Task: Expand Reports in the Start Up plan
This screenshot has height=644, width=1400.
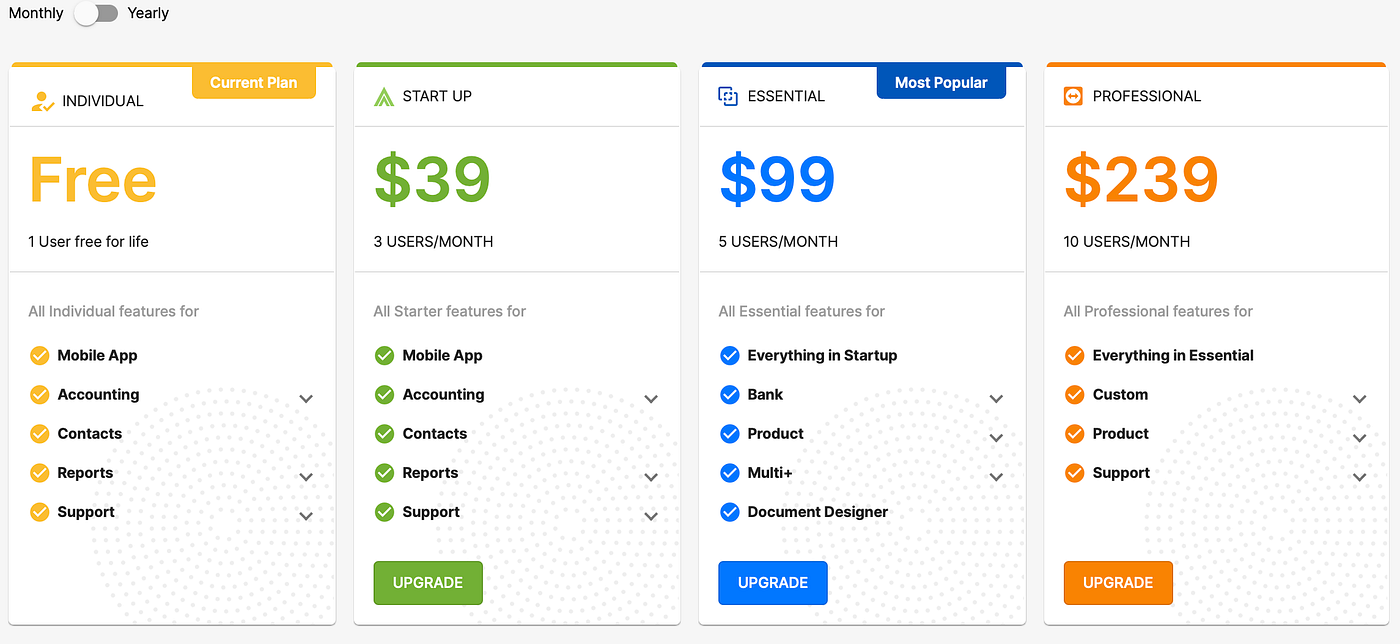Action: [x=651, y=477]
